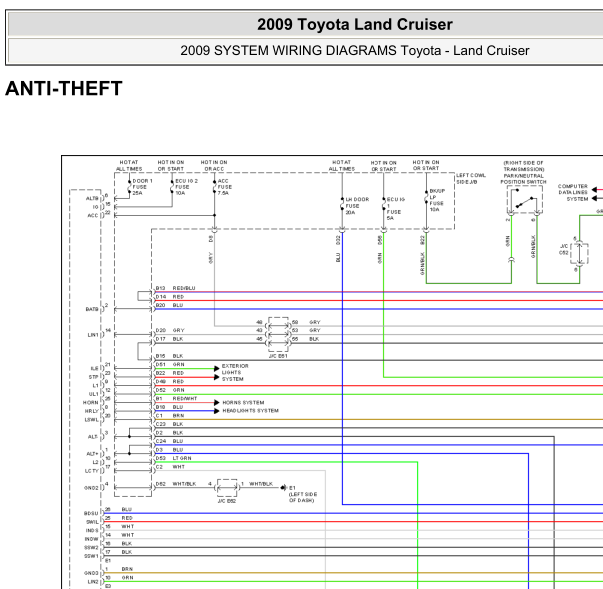Click the "GND3" terminal label

tap(92, 573)
